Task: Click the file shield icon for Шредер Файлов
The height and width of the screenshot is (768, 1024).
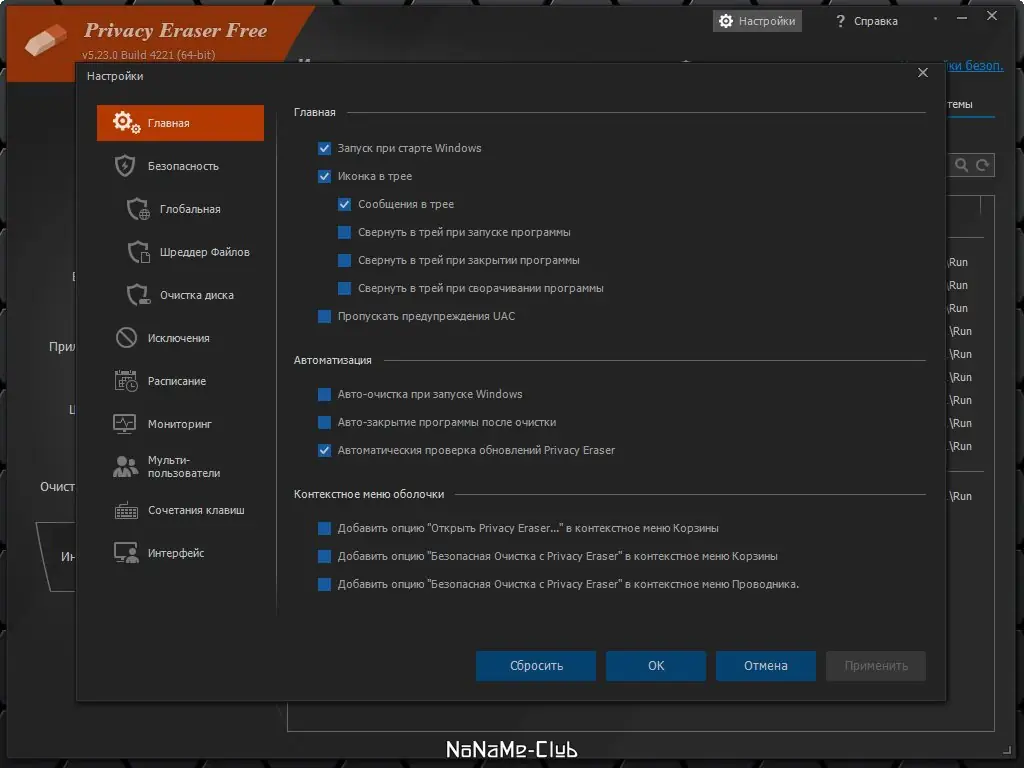Action: click(x=138, y=252)
